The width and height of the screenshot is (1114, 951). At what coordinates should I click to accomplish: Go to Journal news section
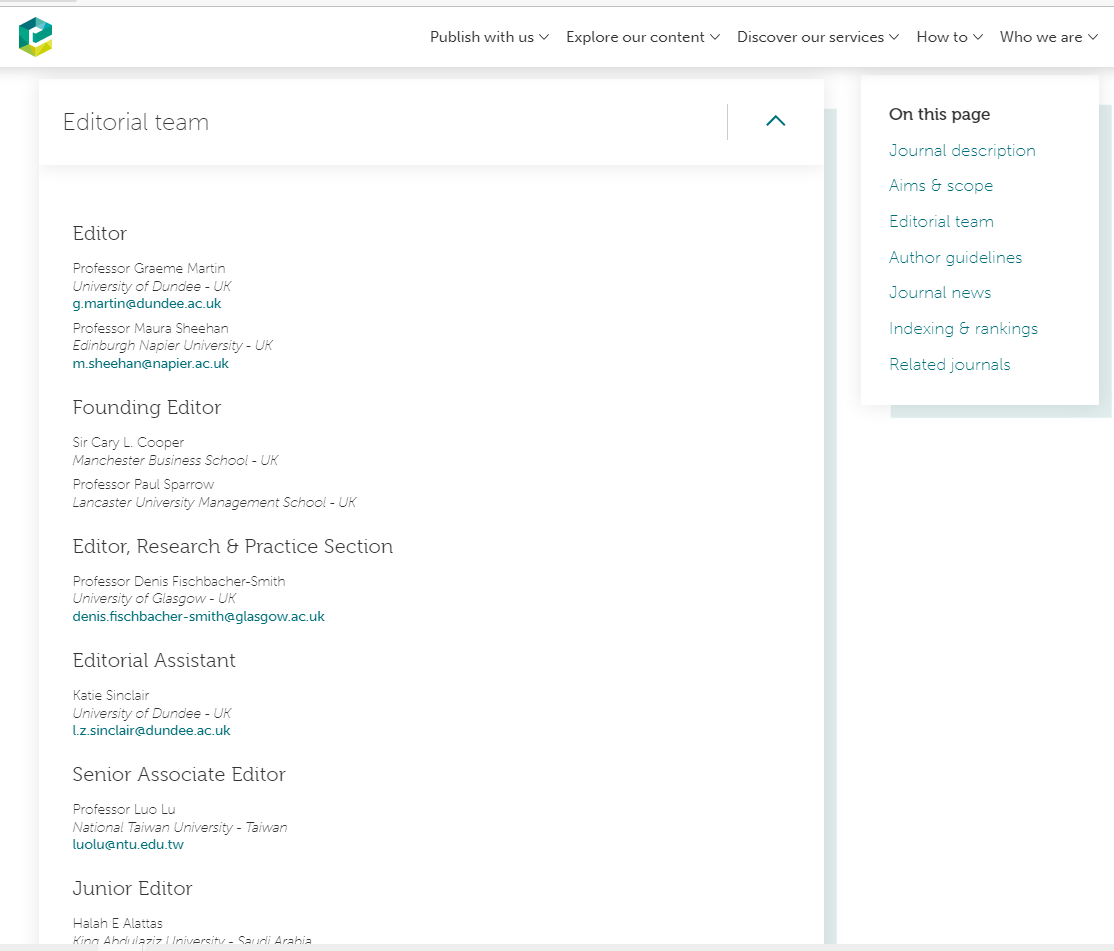(940, 293)
